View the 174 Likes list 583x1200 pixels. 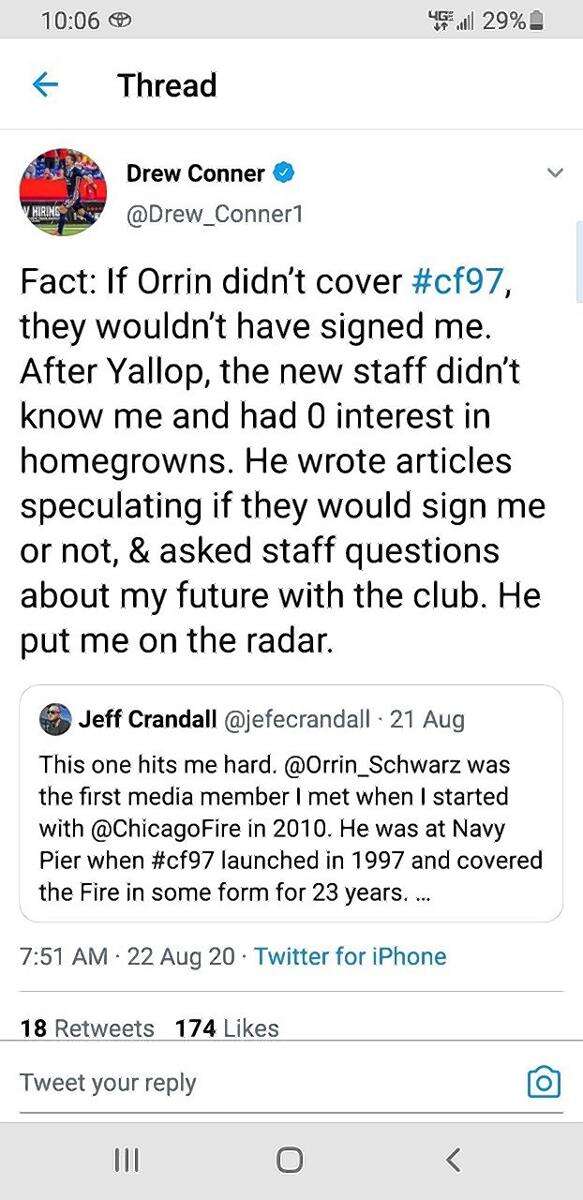226,1028
